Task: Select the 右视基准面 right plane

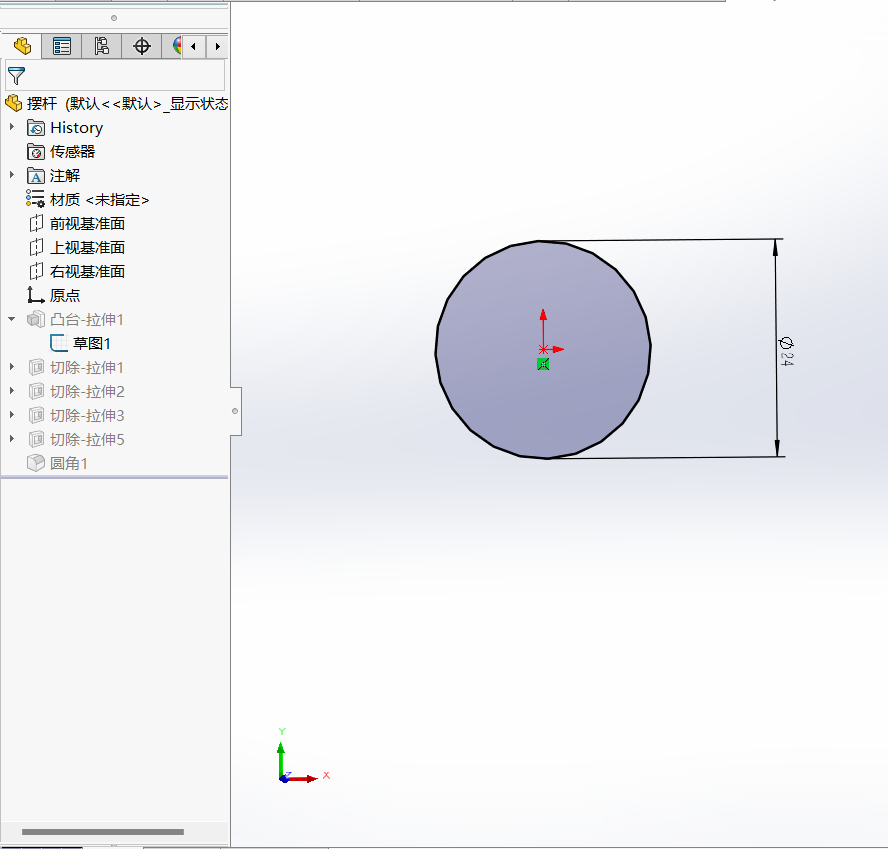Action: (87, 272)
